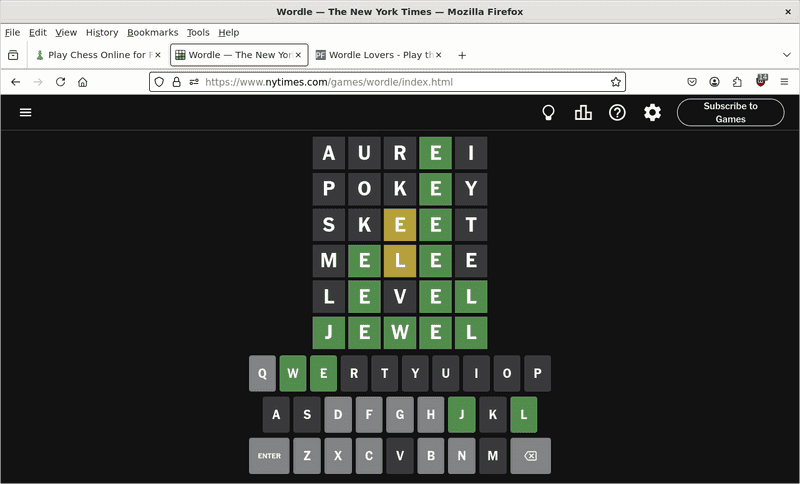Image resolution: width=800 pixels, height=484 pixels.
Task: Open the View menu
Action: (66, 33)
